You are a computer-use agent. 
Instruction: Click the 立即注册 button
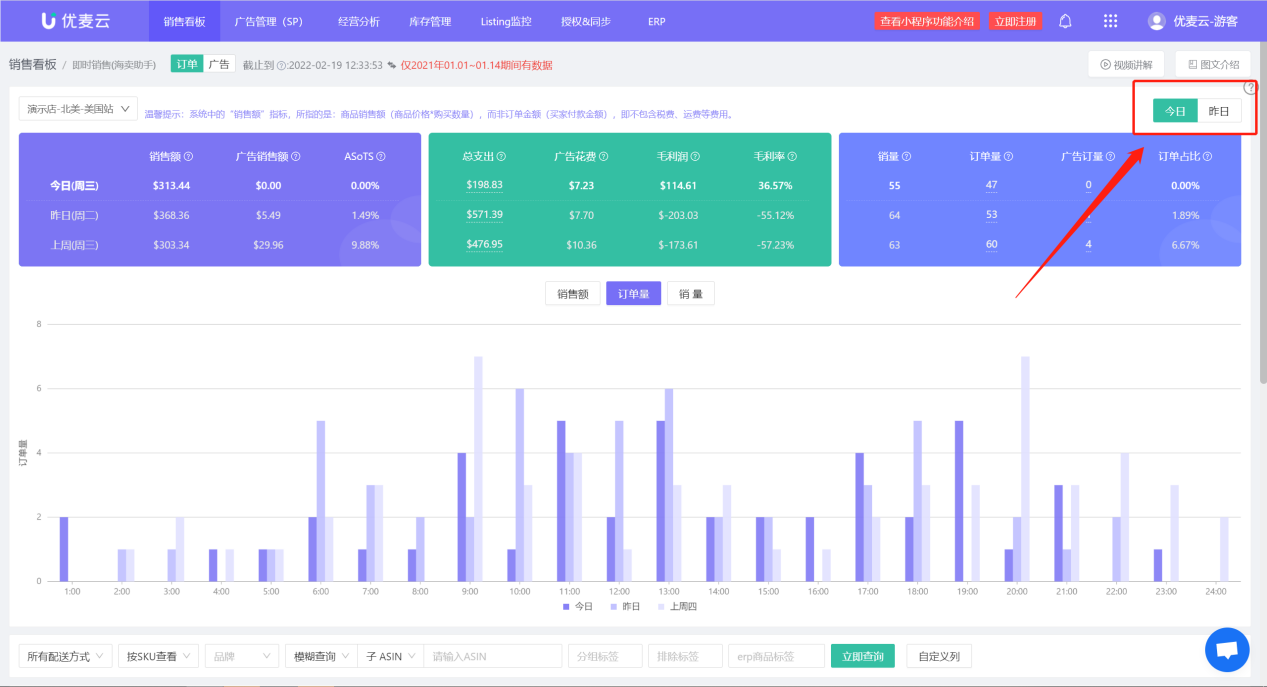(1016, 21)
